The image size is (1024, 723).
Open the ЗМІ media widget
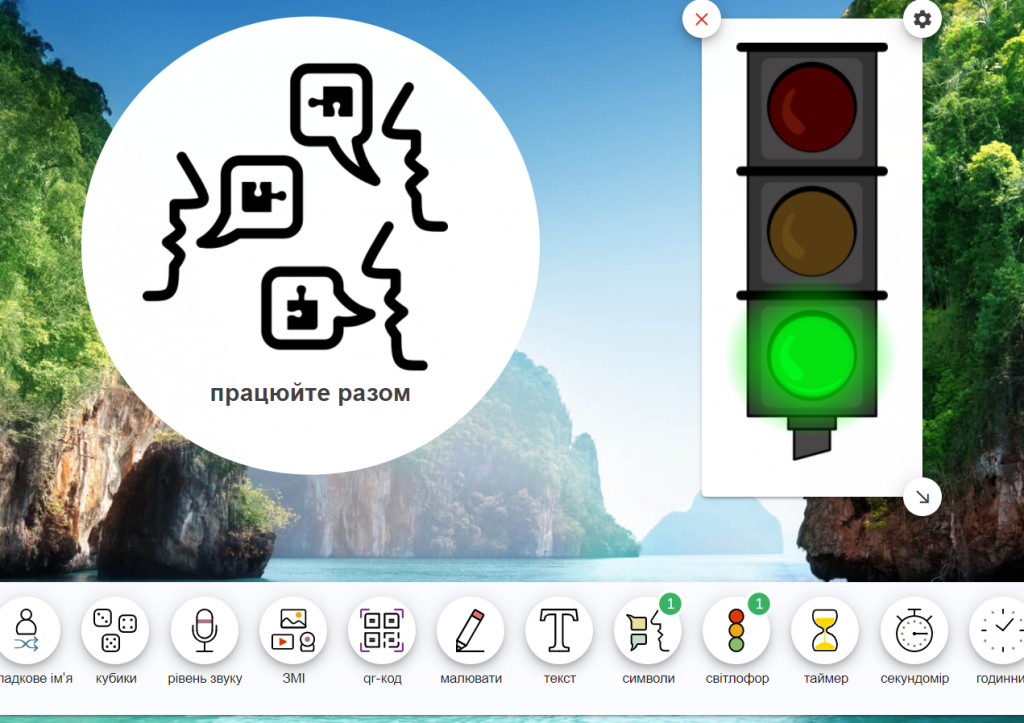coord(293,631)
